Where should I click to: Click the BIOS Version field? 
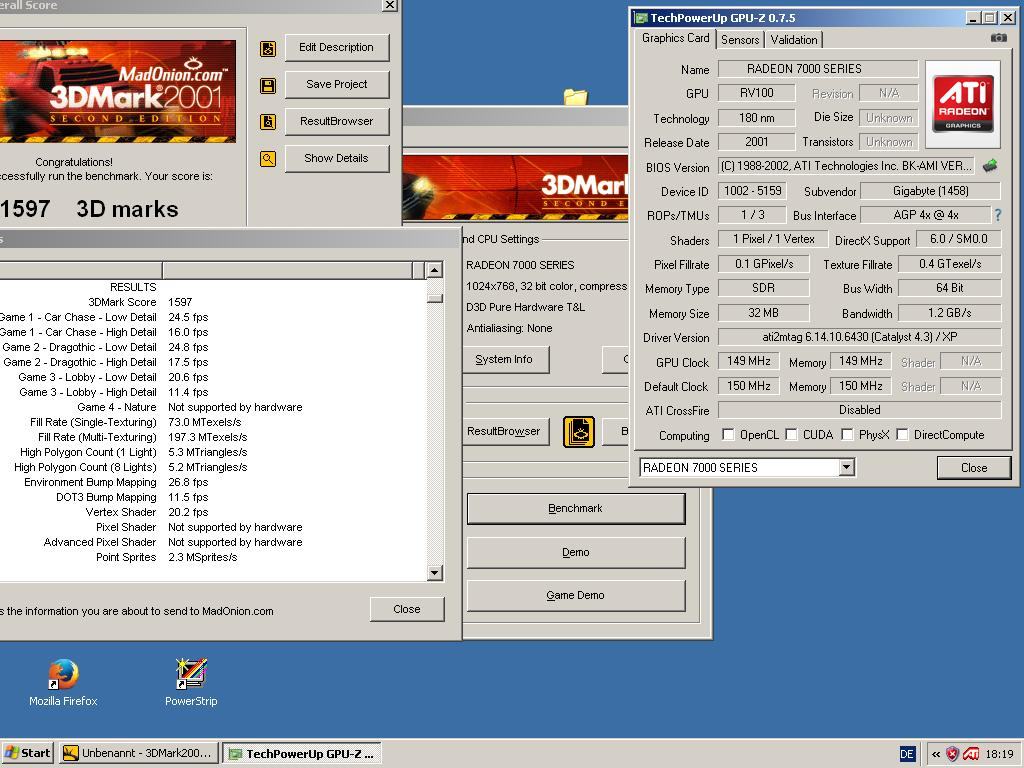[x=847, y=166]
